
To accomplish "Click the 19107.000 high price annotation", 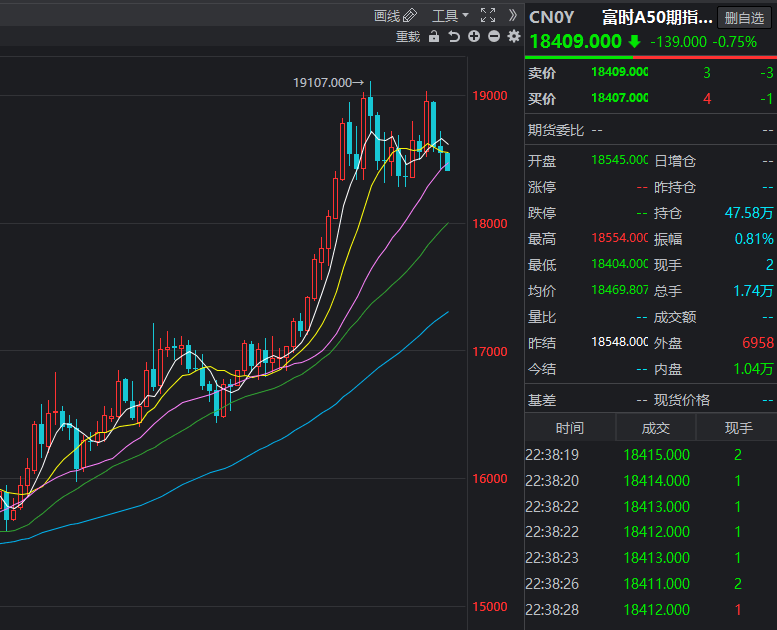I will [328, 83].
